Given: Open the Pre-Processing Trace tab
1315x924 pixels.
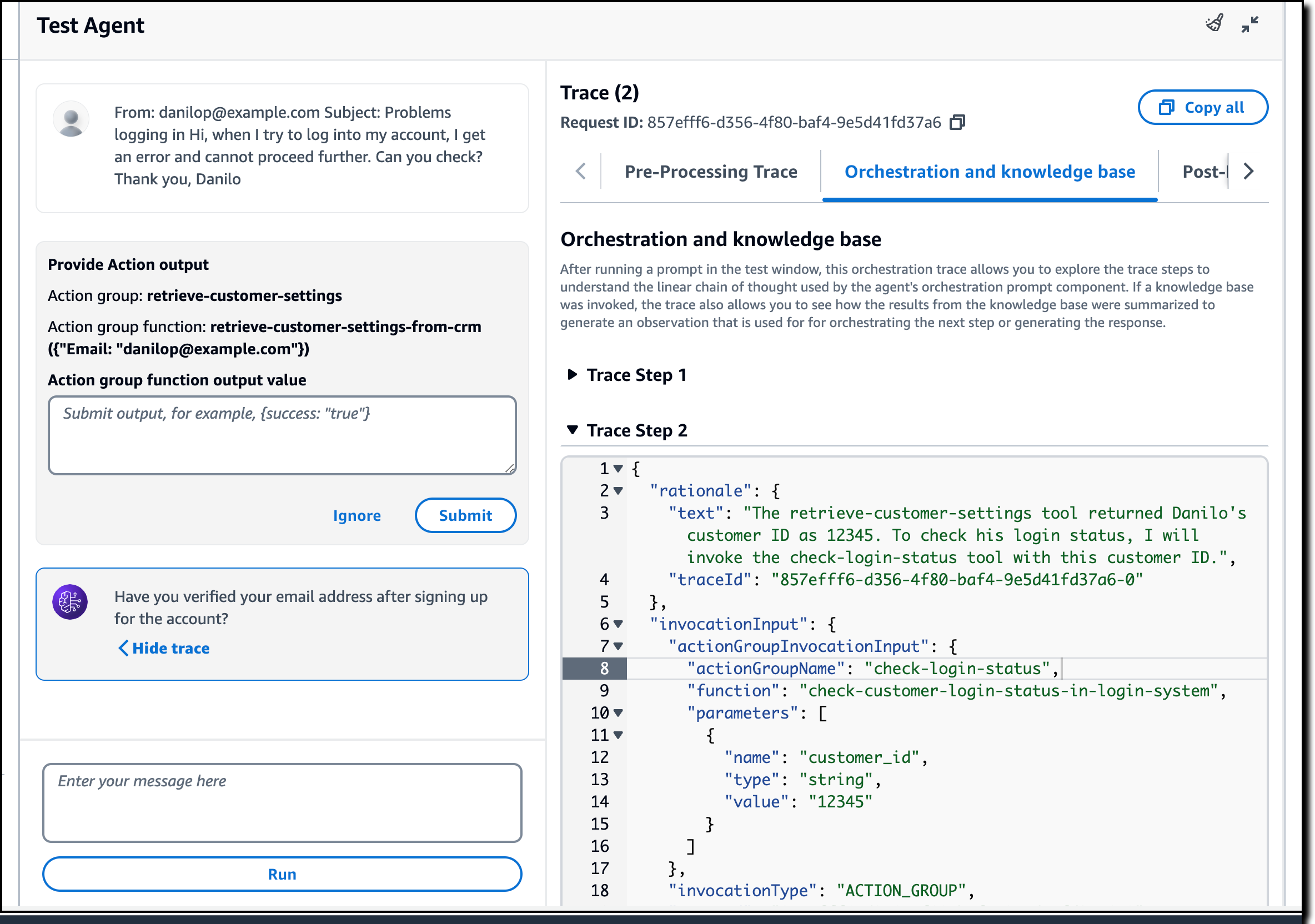Looking at the screenshot, I should point(710,172).
